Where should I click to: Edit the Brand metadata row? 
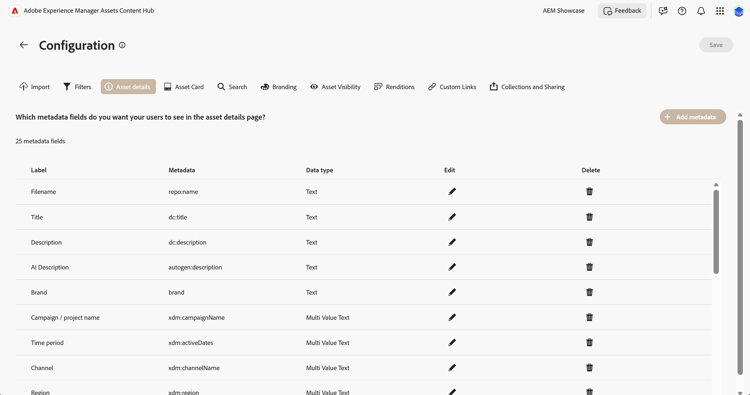tap(452, 292)
